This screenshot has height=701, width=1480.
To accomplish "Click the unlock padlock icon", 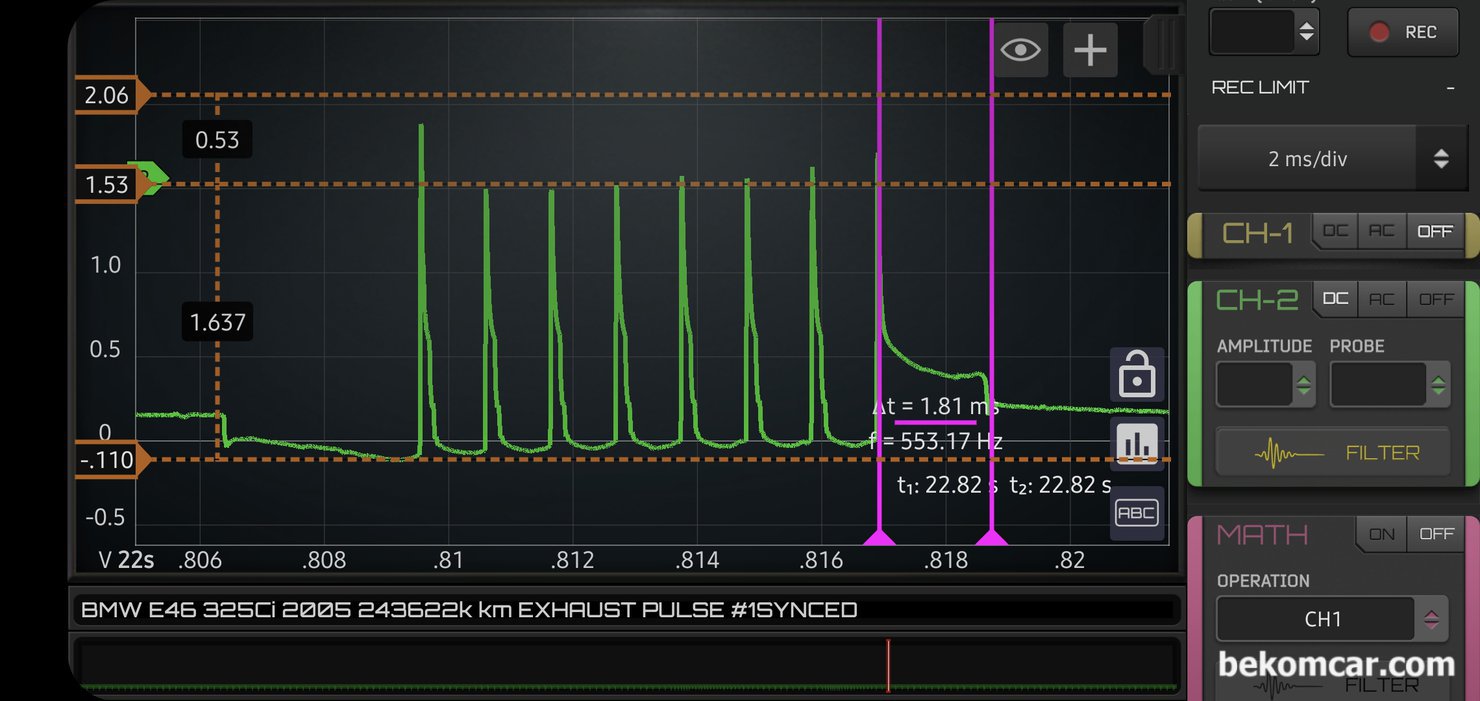I will click(x=1136, y=376).
